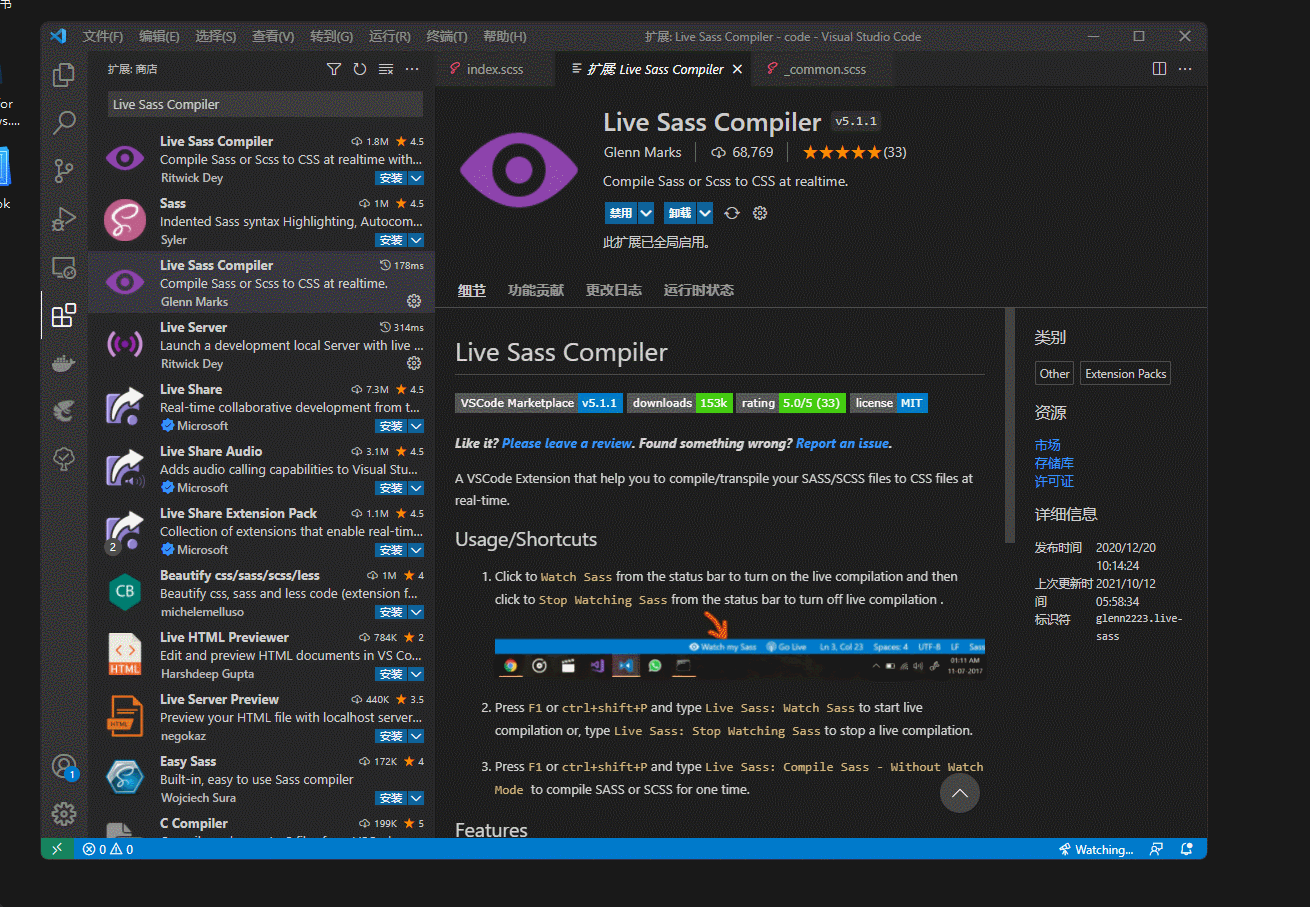The image size is (1310, 907).
Task: Open gear for Glenn Marks Live Sass Compiler
Action: [414, 301]
